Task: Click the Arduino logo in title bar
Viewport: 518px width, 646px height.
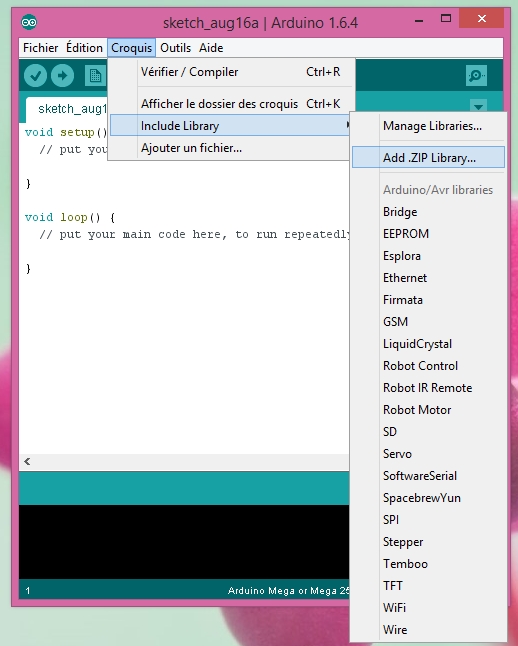Action: (x=29, y=22)
